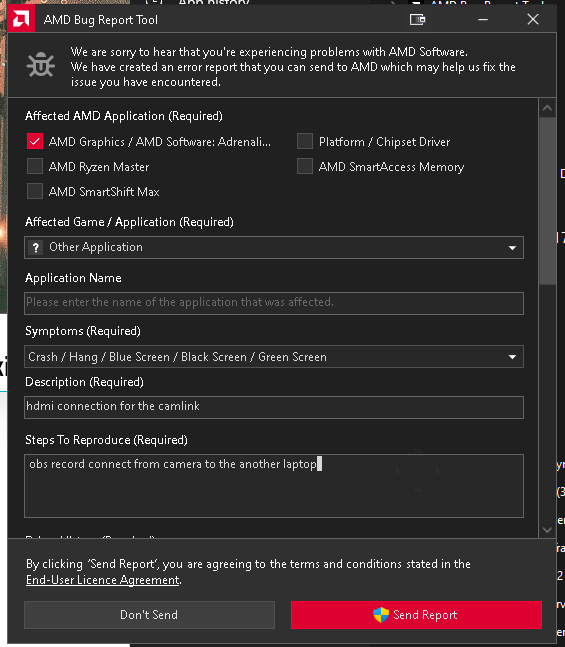This screenshot has width=565, height=647.
Task: Expand the Symptoms dropdown list
Action: 274,357
